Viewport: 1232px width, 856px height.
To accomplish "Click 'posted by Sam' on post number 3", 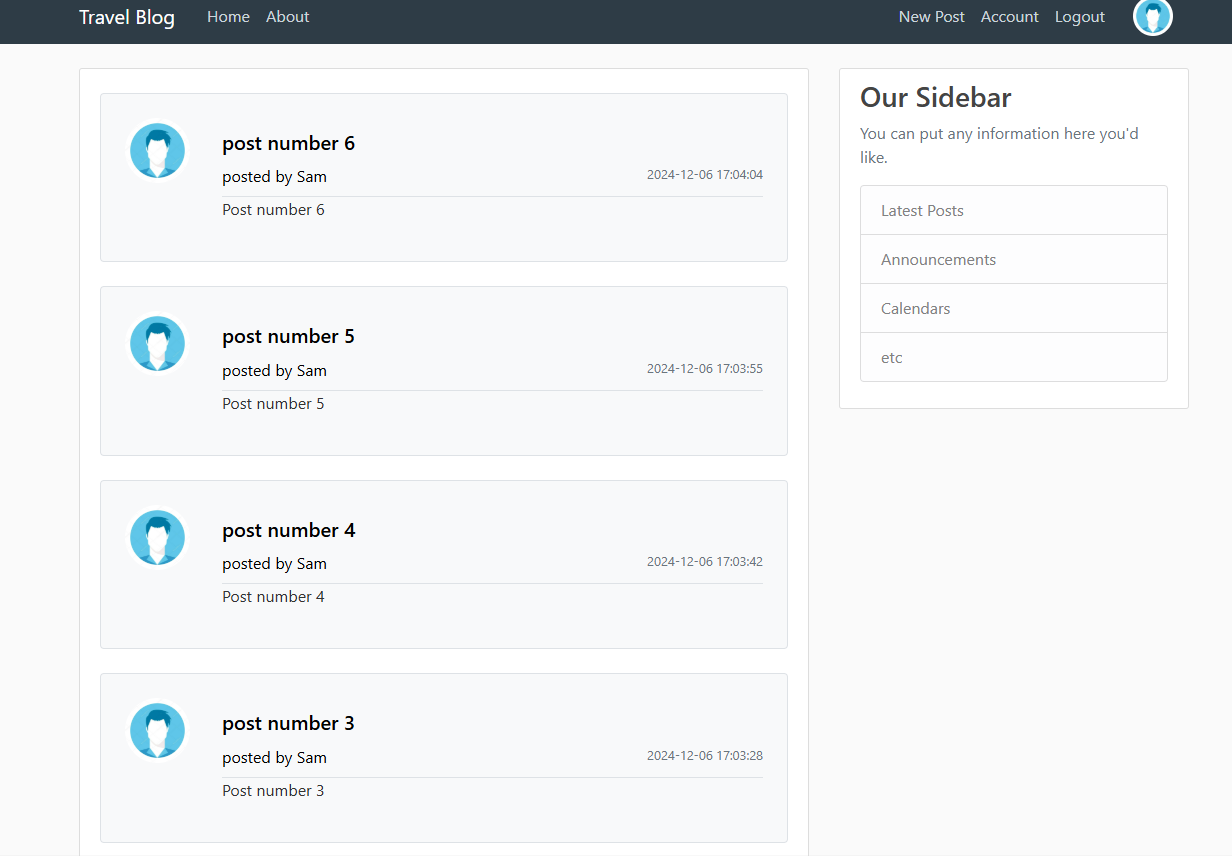I will click(x=274, y=758).
